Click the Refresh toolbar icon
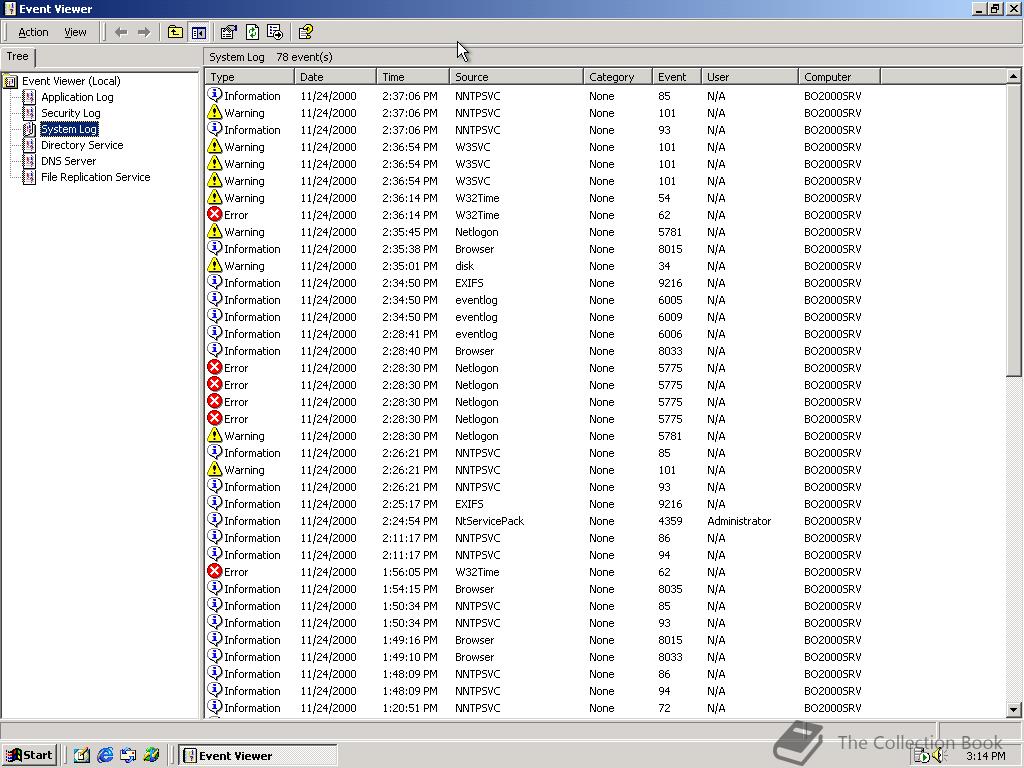1024x768 pixels. coord(252,32)
